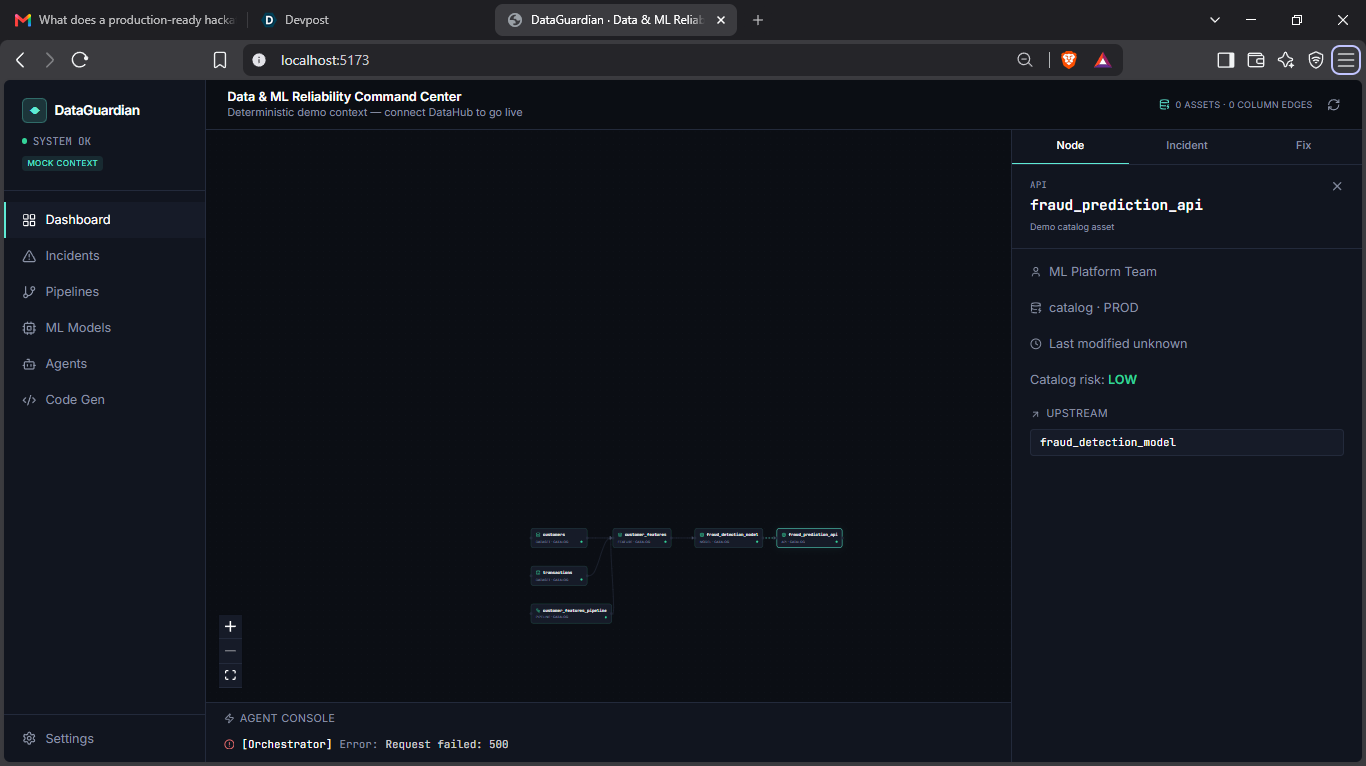
Task: Open the browser zoom magnifier icon
Action: (1025, 60)
